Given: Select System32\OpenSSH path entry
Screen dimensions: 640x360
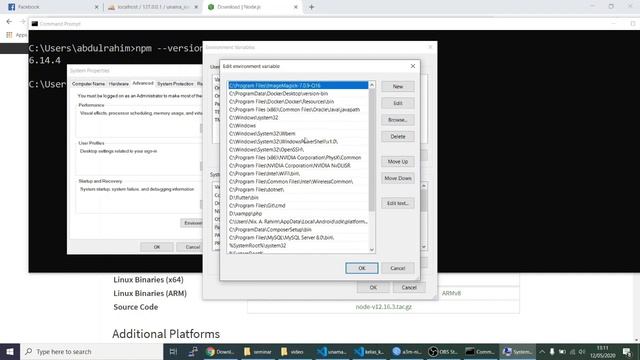Looking at the screenshot, I should click(298, 149).
